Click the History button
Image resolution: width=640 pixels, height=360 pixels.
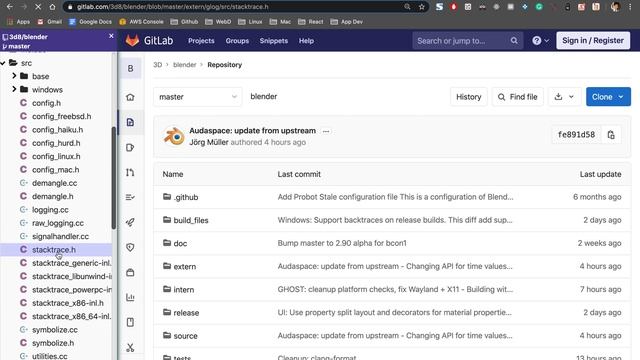pyautogui.click(x=469, y=97)
